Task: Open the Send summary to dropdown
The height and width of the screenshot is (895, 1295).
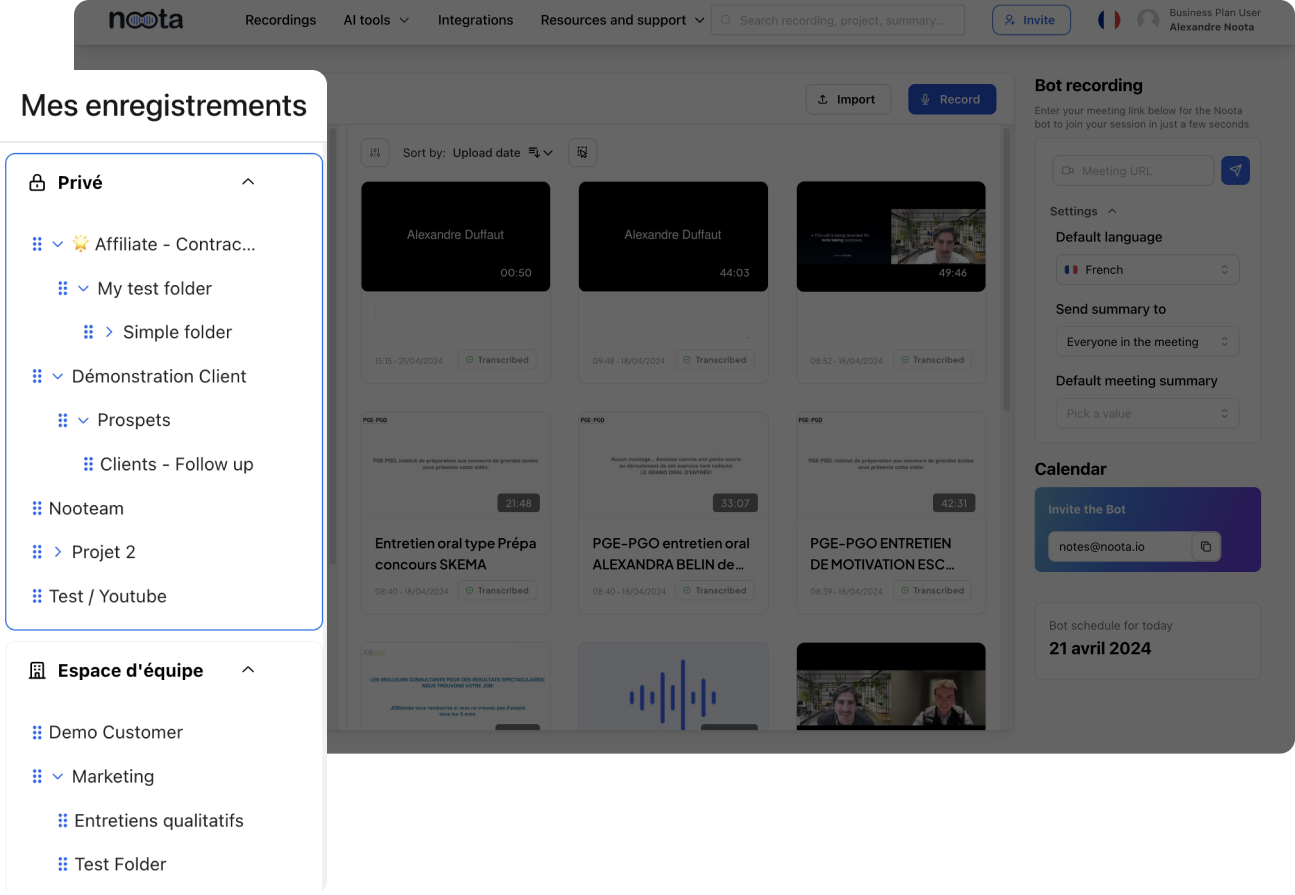Action: (x=1147, y=342)
